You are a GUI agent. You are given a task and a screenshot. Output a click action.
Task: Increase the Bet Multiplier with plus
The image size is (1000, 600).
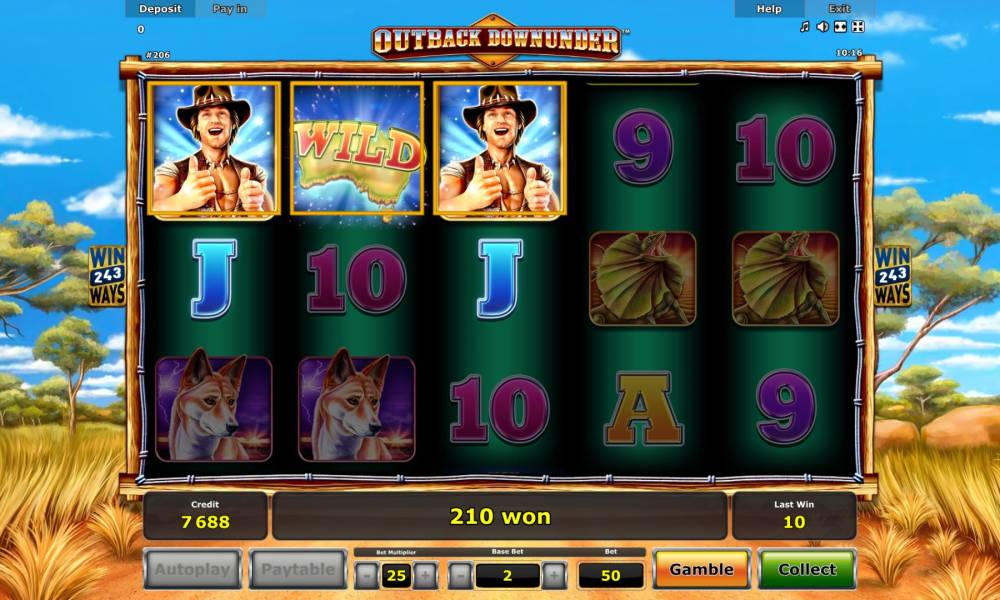(x=425, y=576)
